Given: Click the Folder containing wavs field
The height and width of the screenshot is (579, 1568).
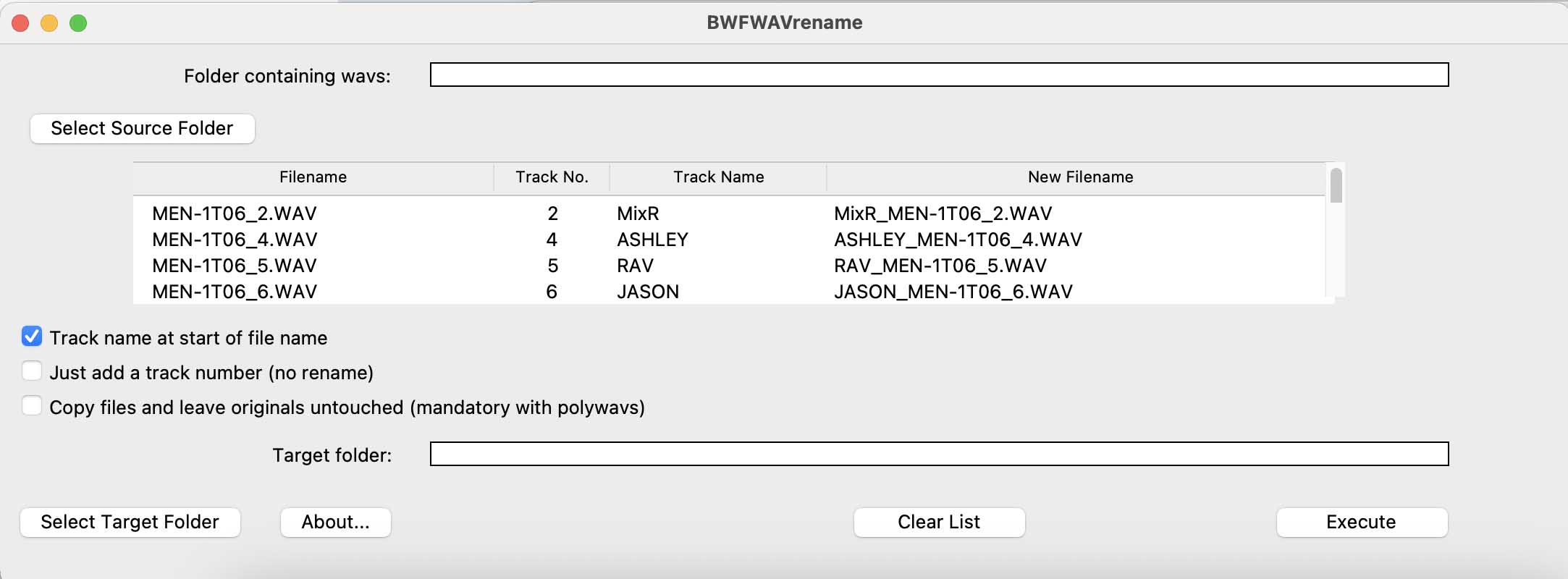Looking at the screenshot, I should [939, 75].
